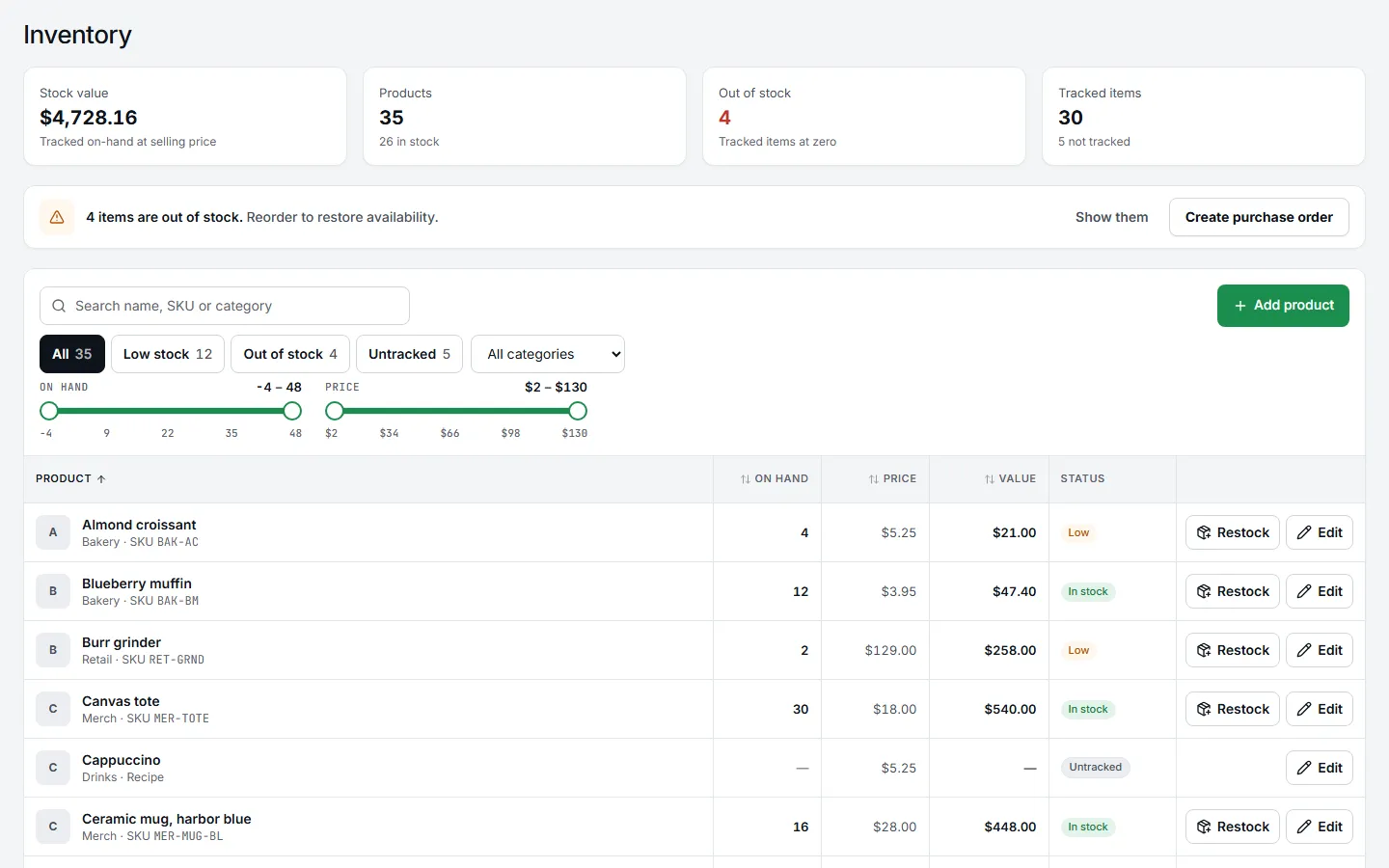This screenshot has height=868, width=1389.
Task: Click the $258.00 value for Burr grinder
Action: coord(1010,650)
